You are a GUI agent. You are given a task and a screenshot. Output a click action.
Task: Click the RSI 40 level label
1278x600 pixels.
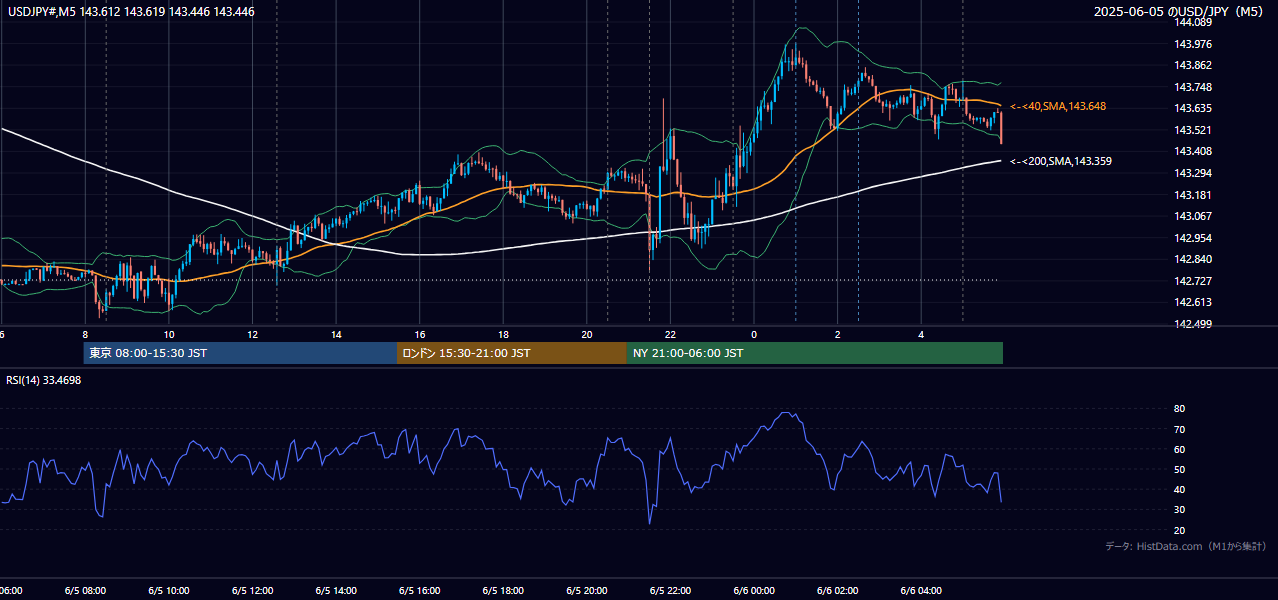(x=1180, y=489)
